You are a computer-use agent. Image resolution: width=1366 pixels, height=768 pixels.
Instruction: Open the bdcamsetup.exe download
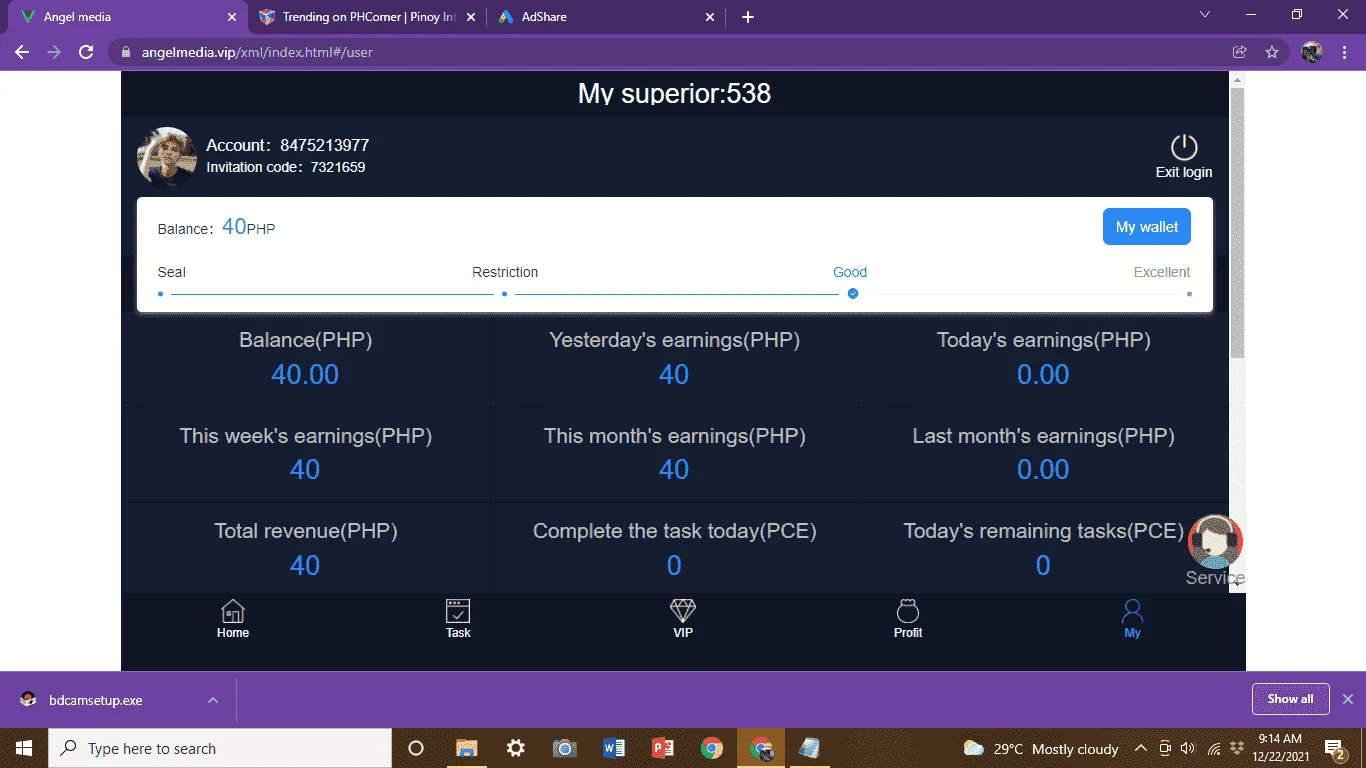coord(96,700)
